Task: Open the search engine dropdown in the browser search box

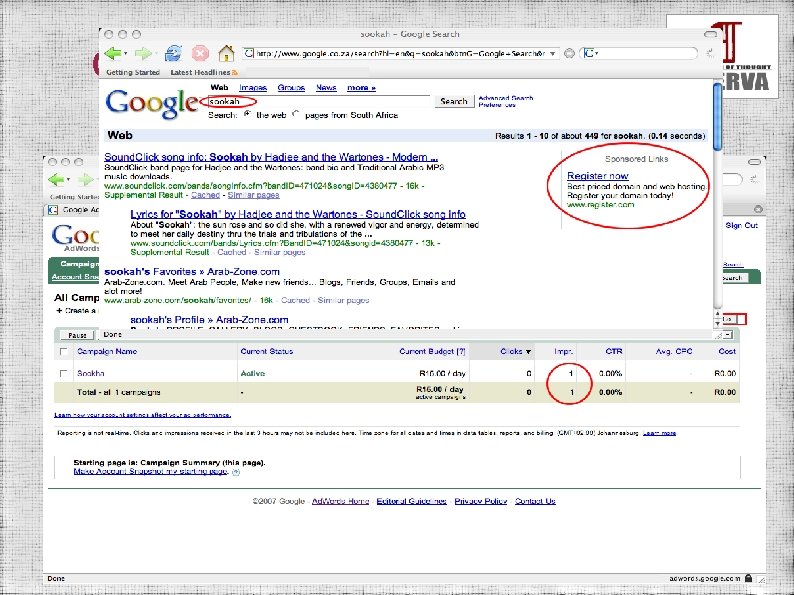Action: click(590, 53)
